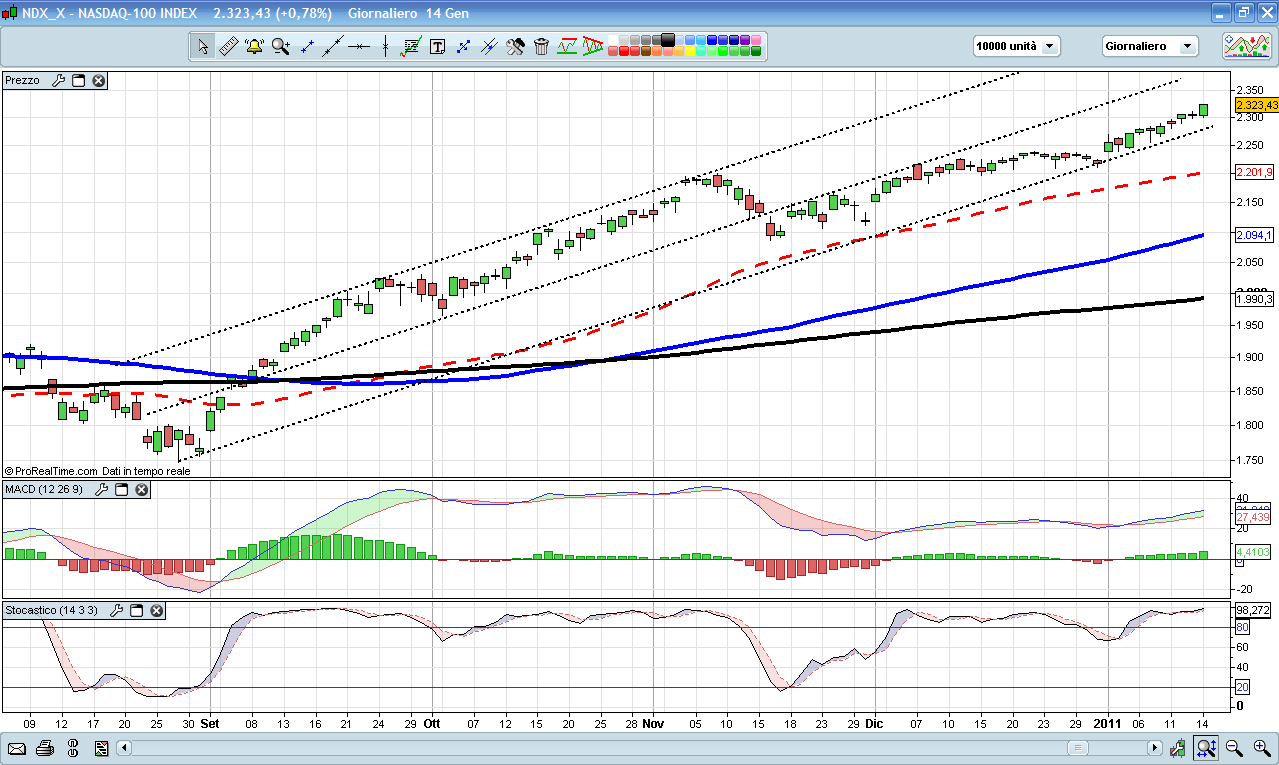Toggle the Stocastico panel window icon
Screen dimensions: 1279x765
(136, 610)
